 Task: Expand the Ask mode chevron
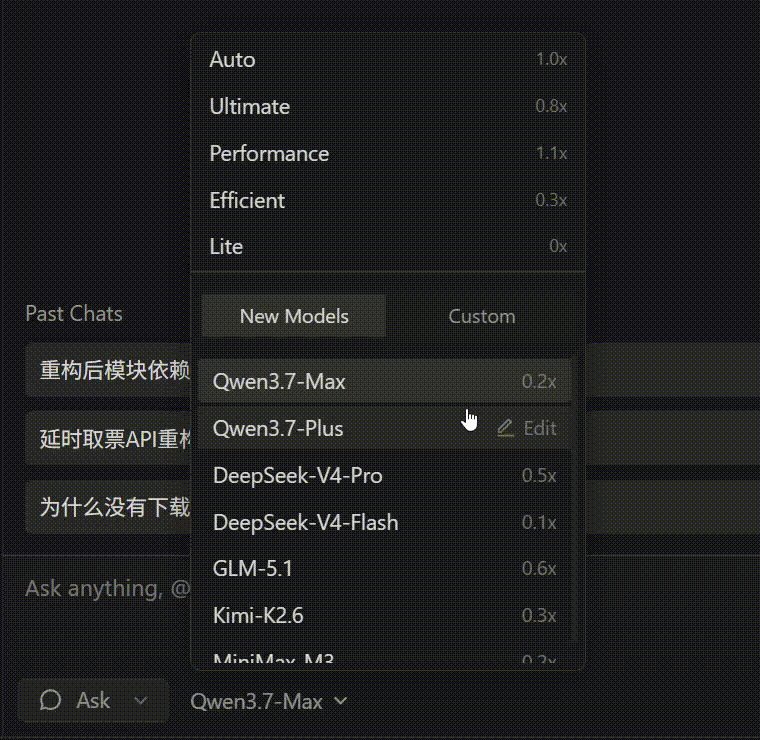(141, 701)
